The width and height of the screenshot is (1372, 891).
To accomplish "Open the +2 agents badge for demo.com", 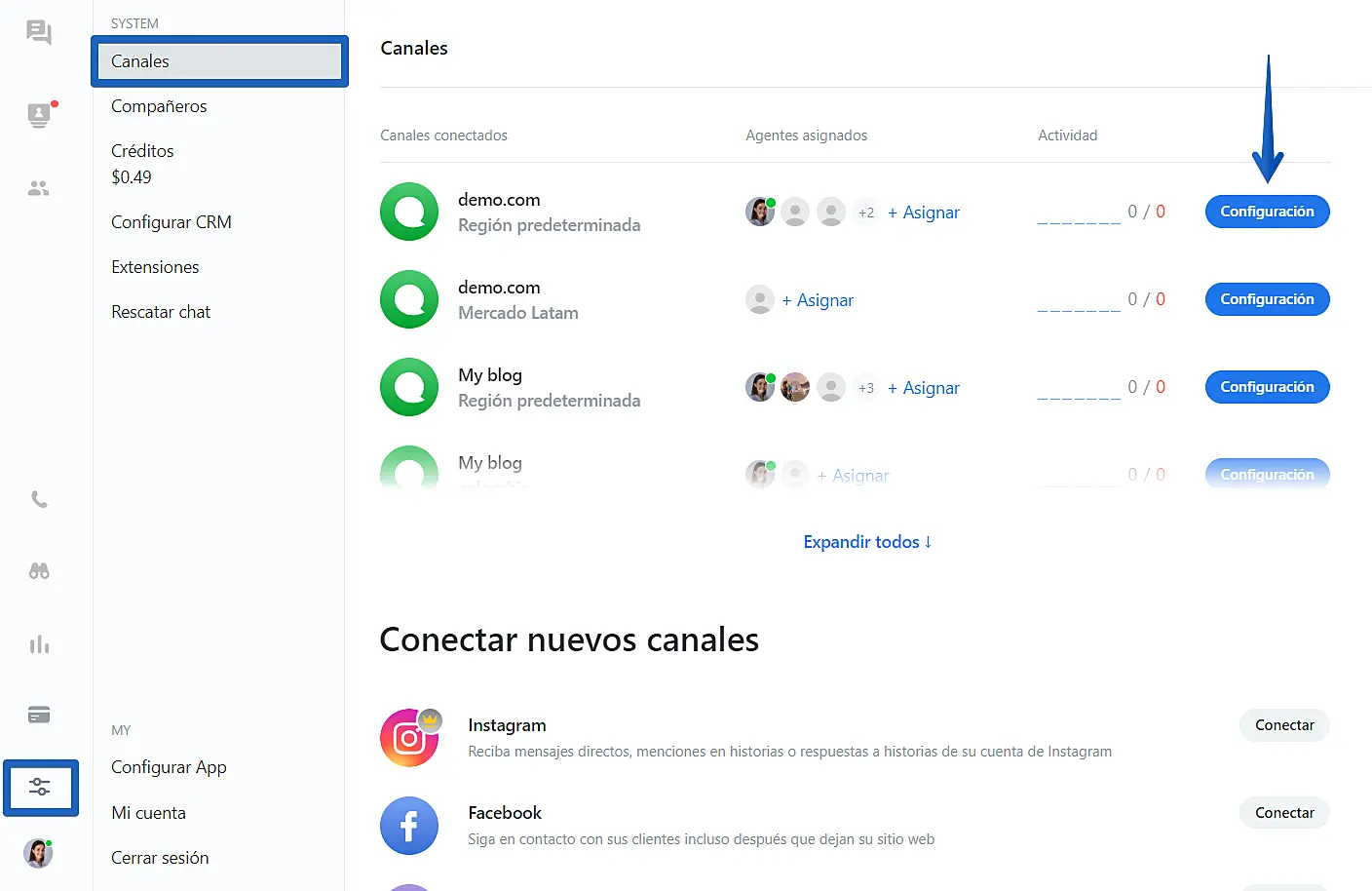I will 865,213.
